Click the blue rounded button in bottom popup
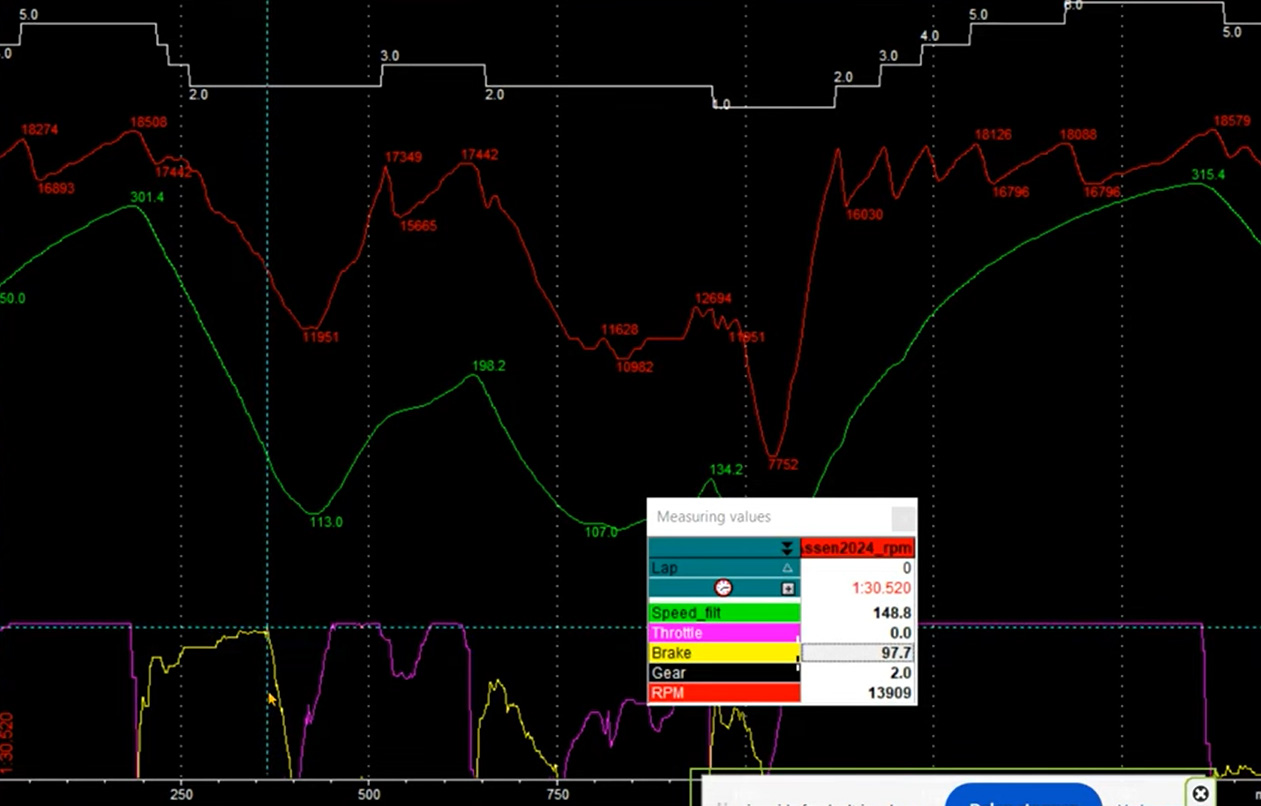Image resolution: width=1261 pixels, height=806 pixels. 1023,796
